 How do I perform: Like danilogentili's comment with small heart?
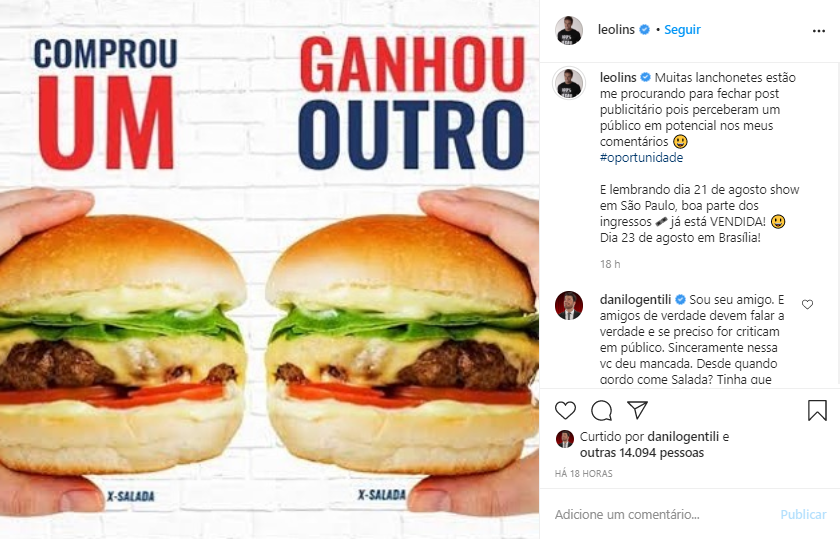click(x=807, y=304)
